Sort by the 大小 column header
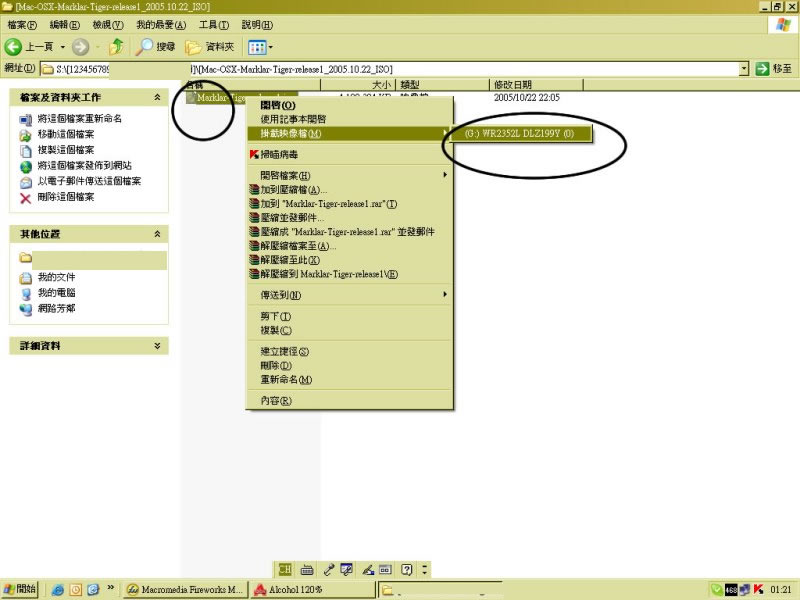 [x=358, y=85]
